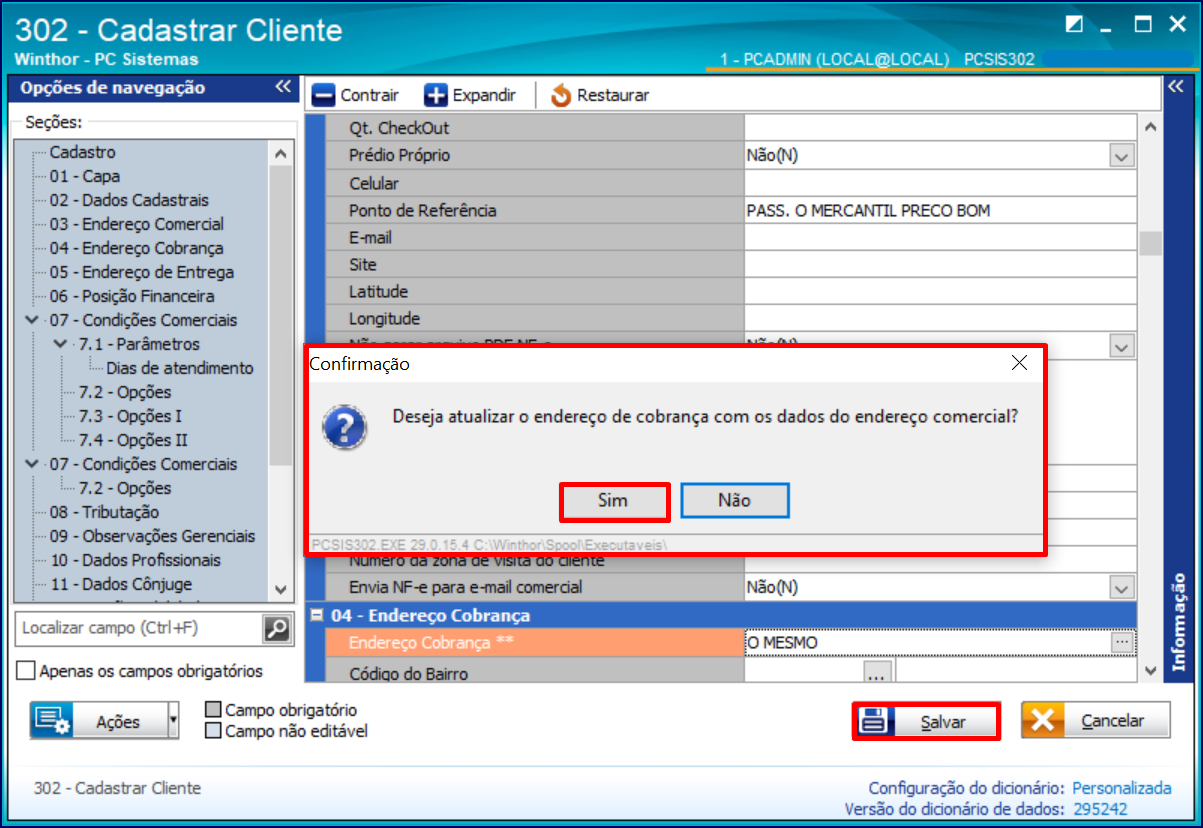Click the Longitude input field

940,319
